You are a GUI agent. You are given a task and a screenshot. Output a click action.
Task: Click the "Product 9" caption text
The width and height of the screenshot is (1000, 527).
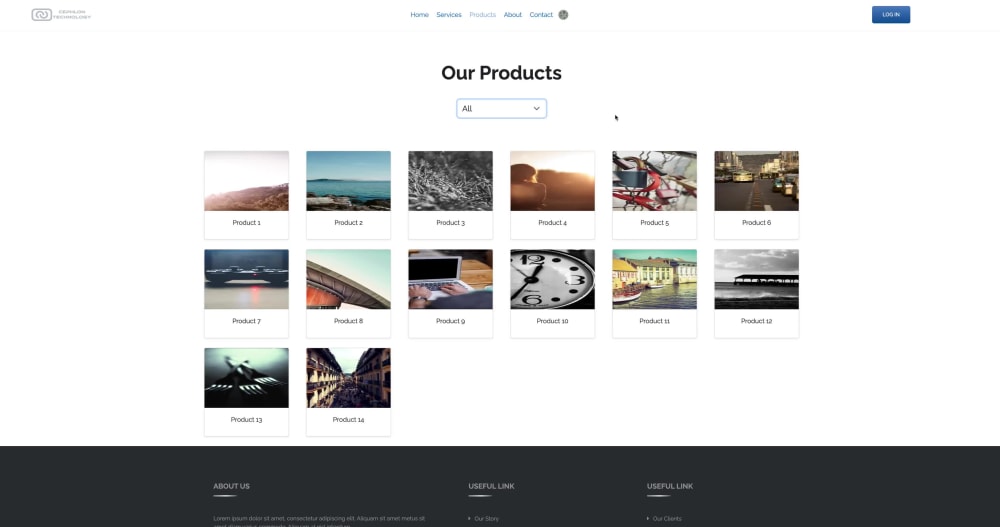450,321
